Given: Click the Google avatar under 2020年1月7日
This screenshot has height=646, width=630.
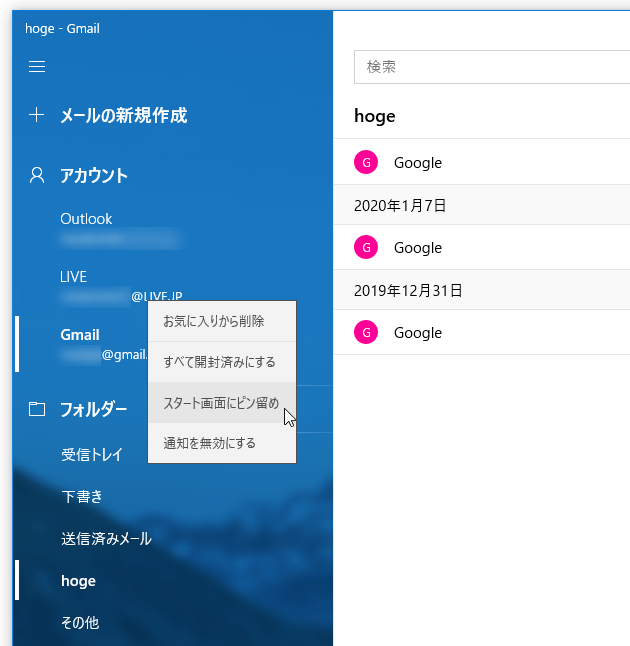Looking at the screenshot, I should [x=365, y=247].
